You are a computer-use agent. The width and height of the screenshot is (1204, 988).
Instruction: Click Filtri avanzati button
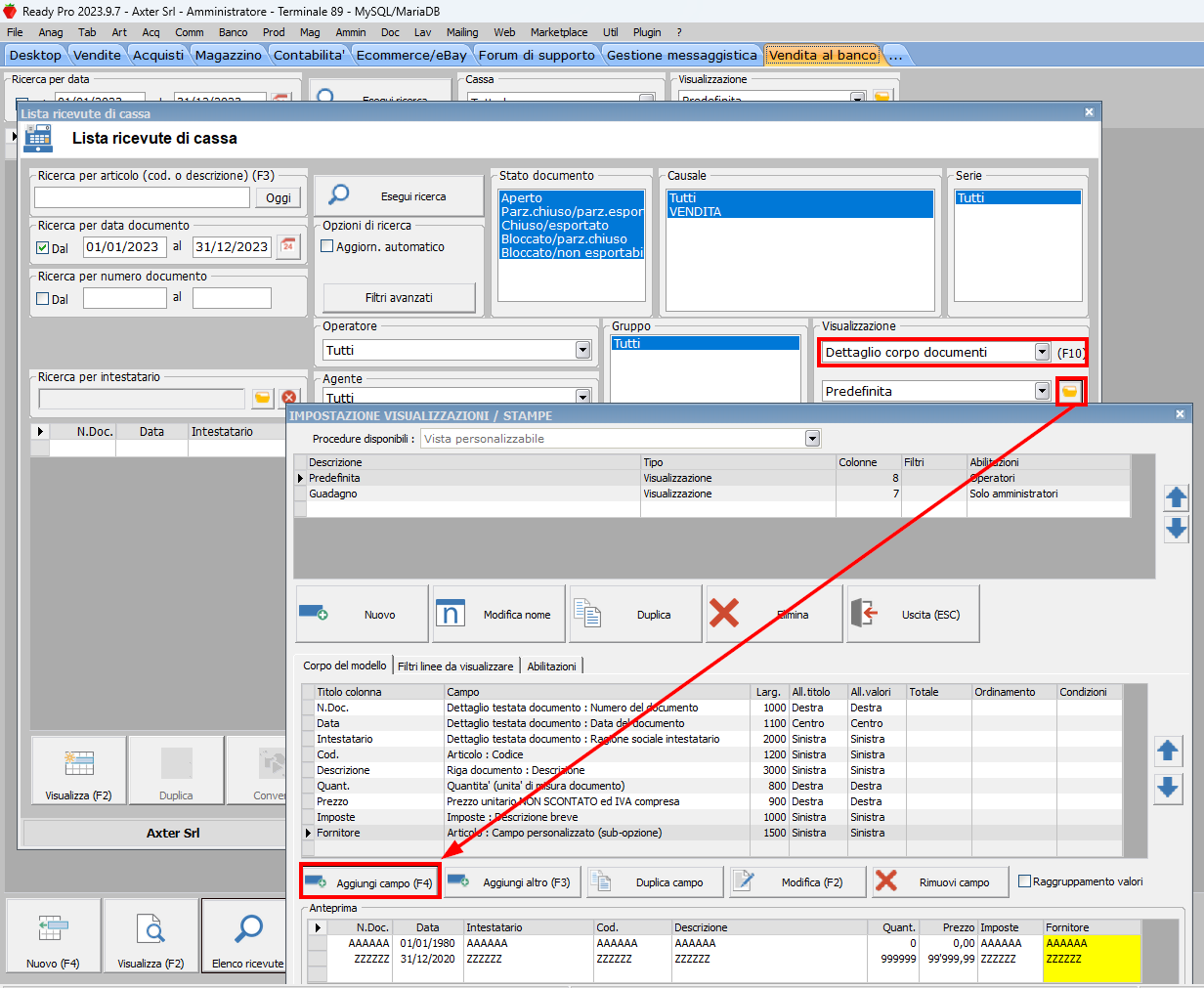click(x=399, y=297)
